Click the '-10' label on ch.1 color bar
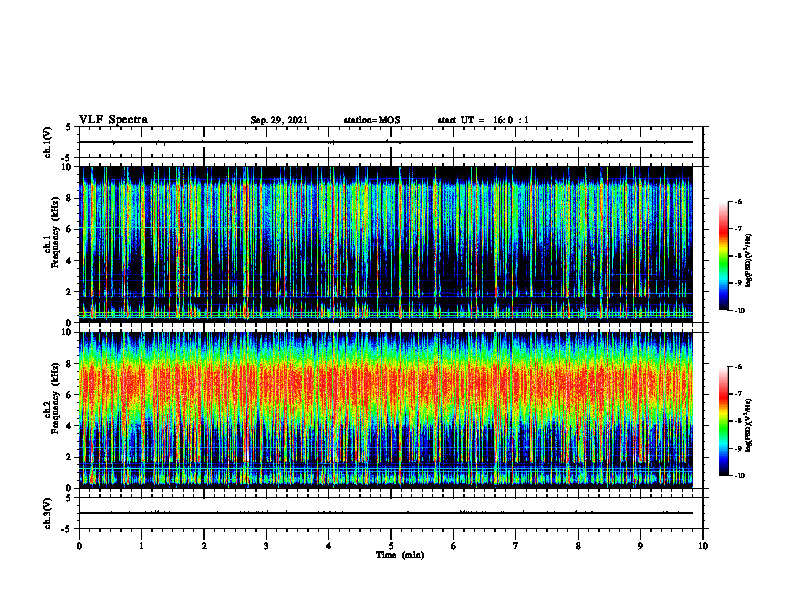Screen dimensions: 792x612 tap(740, 311)
